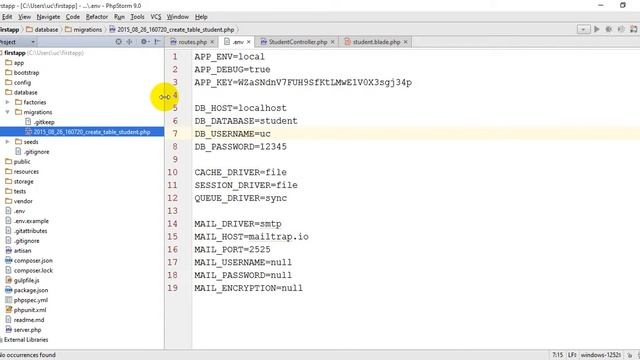640x360 pixels.
Task: Open Project panel settings gear
Action: (x=144, y=42)
